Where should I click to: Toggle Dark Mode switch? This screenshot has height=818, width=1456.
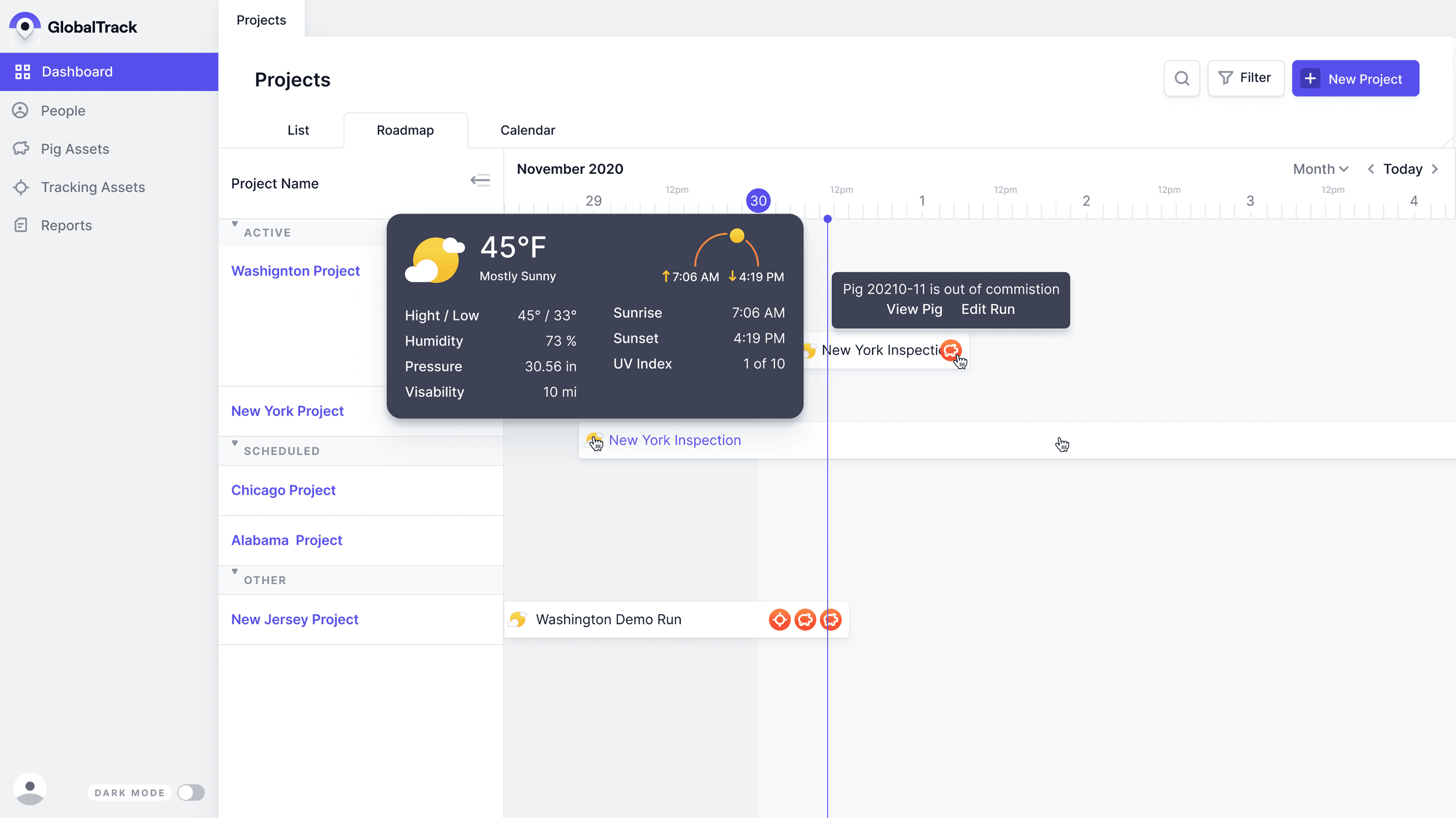[191, 792]
